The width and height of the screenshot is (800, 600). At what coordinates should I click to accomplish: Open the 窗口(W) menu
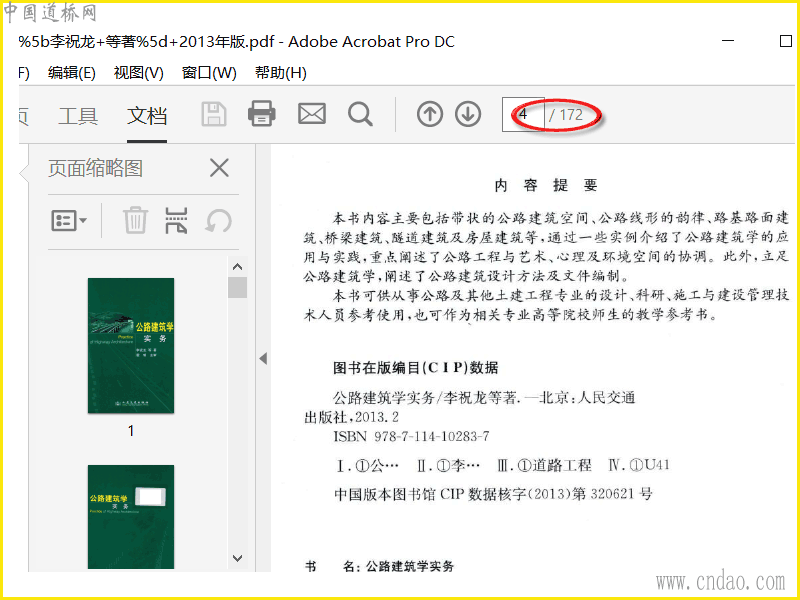pos(209,73)
